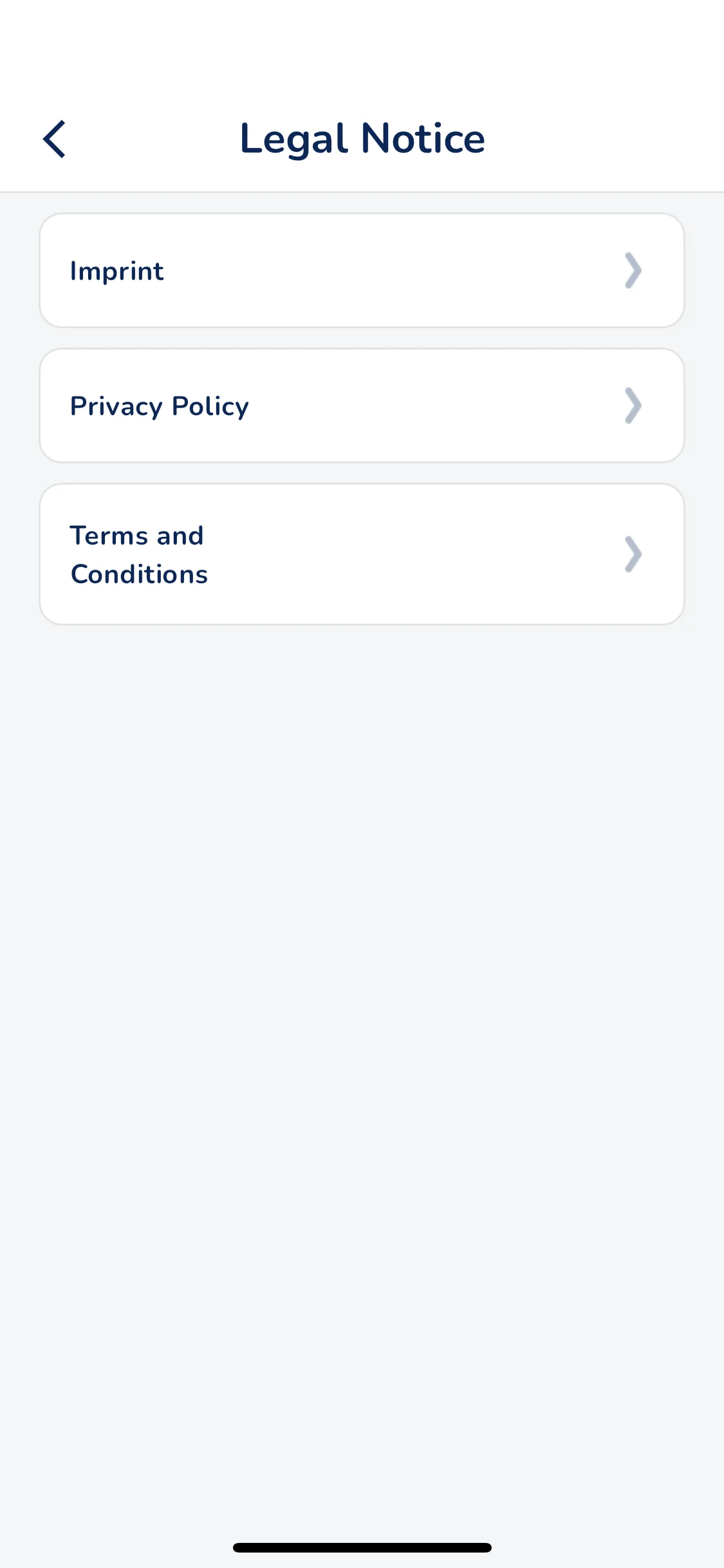Open the Terms and Conditions page

tap(362, 554)
